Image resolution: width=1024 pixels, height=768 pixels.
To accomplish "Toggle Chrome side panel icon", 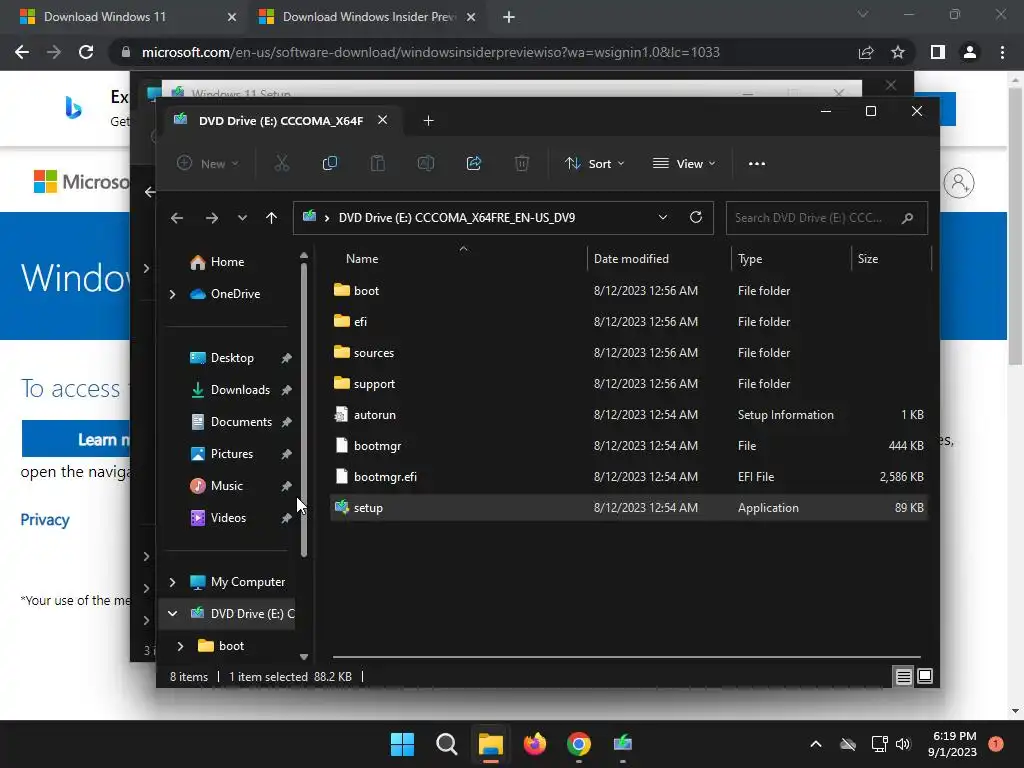I will (x=938, y=52).
